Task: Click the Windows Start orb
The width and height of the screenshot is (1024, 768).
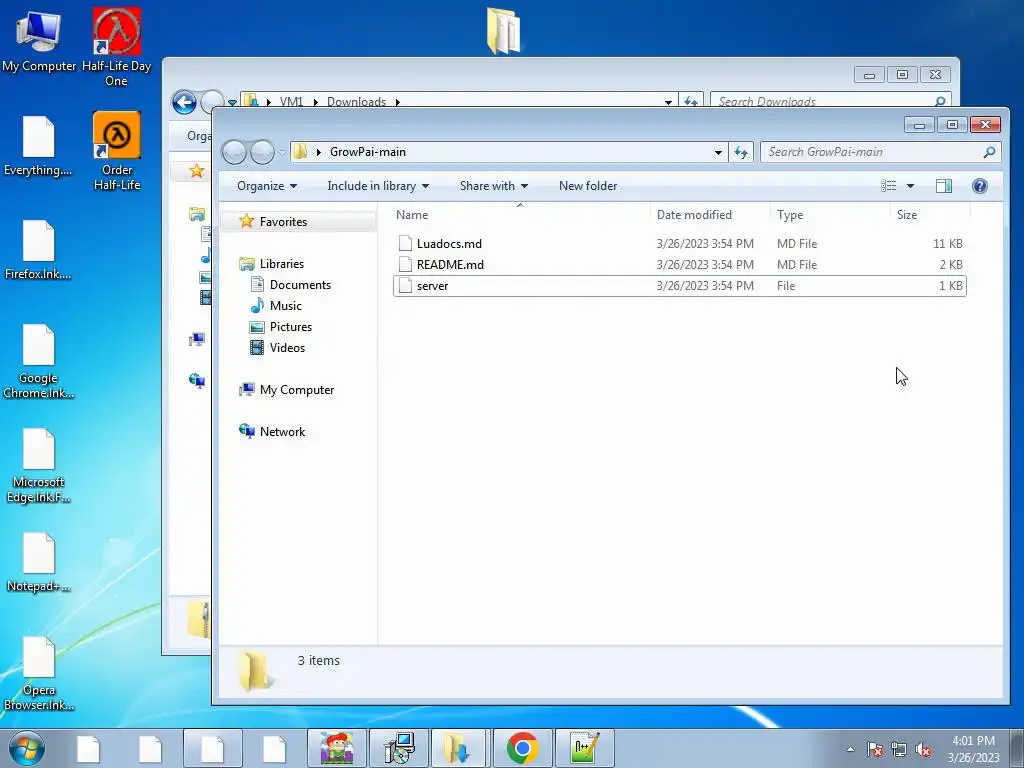Action: [27, 748]
